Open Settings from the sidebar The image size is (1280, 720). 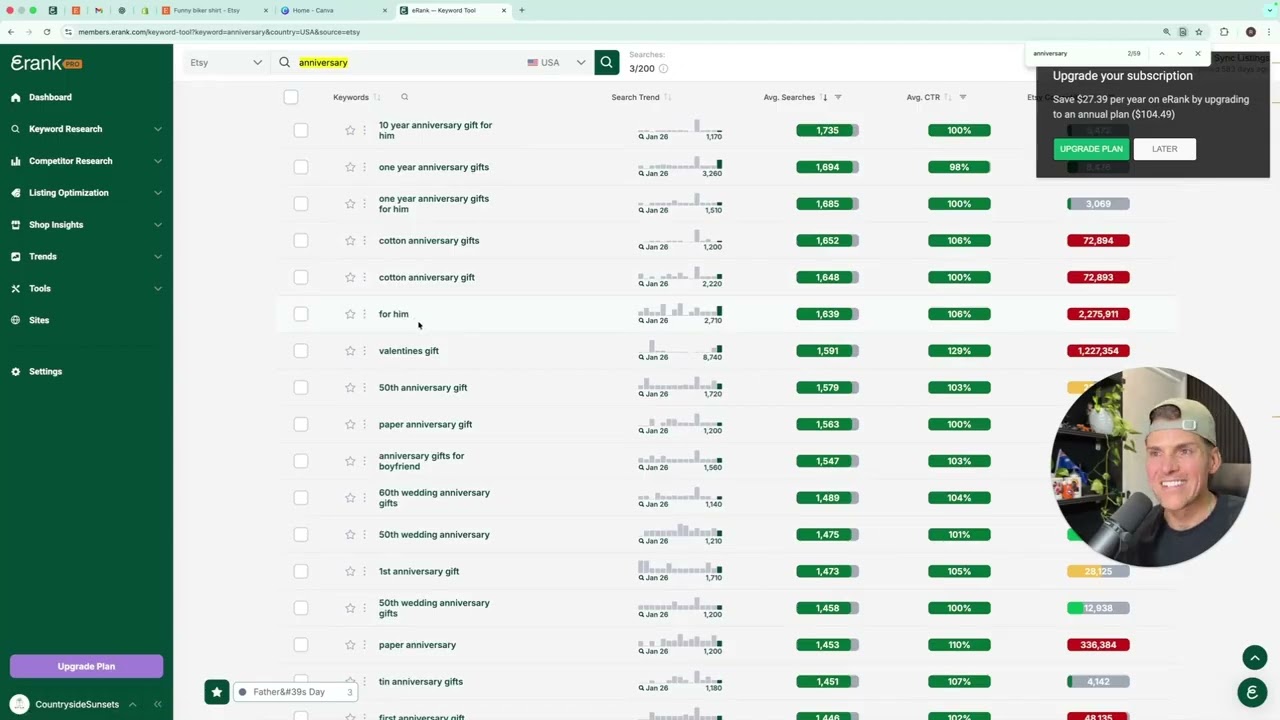pos(45,372)
